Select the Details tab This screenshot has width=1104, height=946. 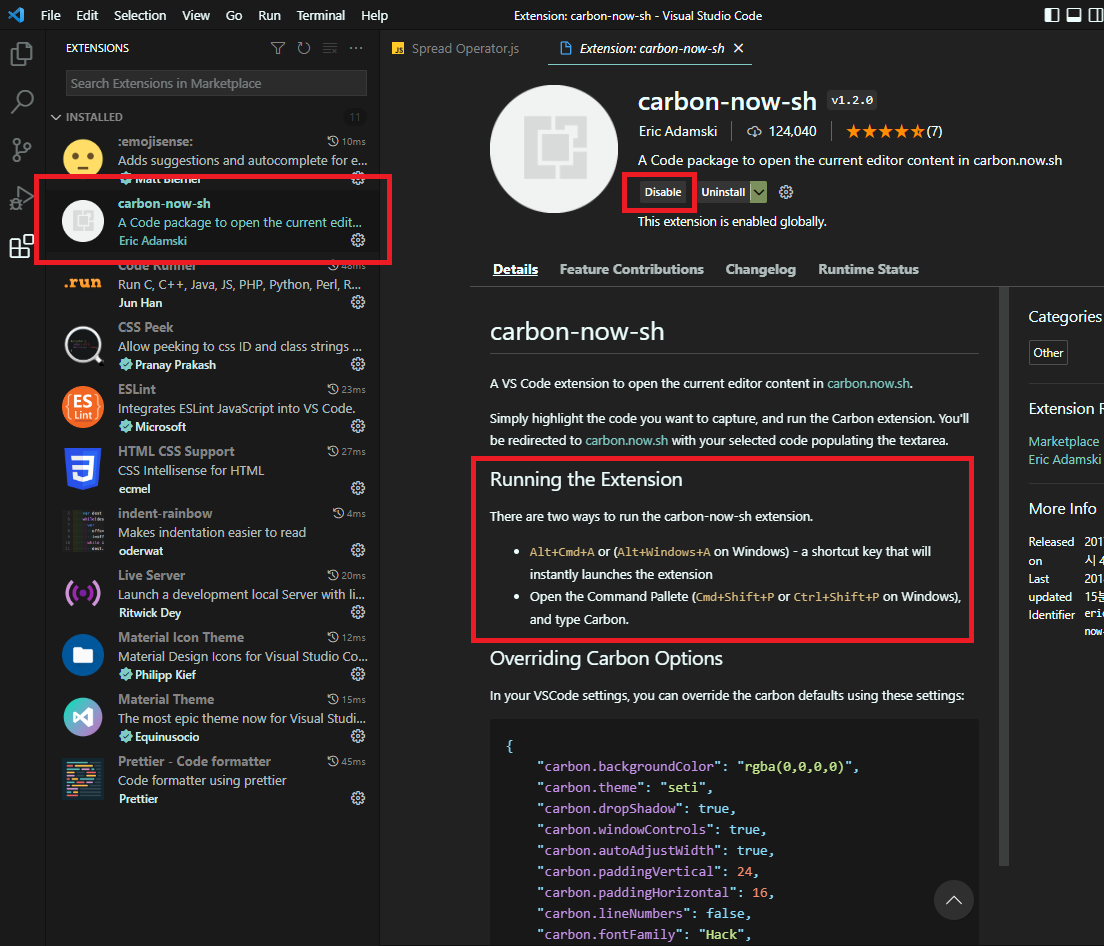coord(515,269)
